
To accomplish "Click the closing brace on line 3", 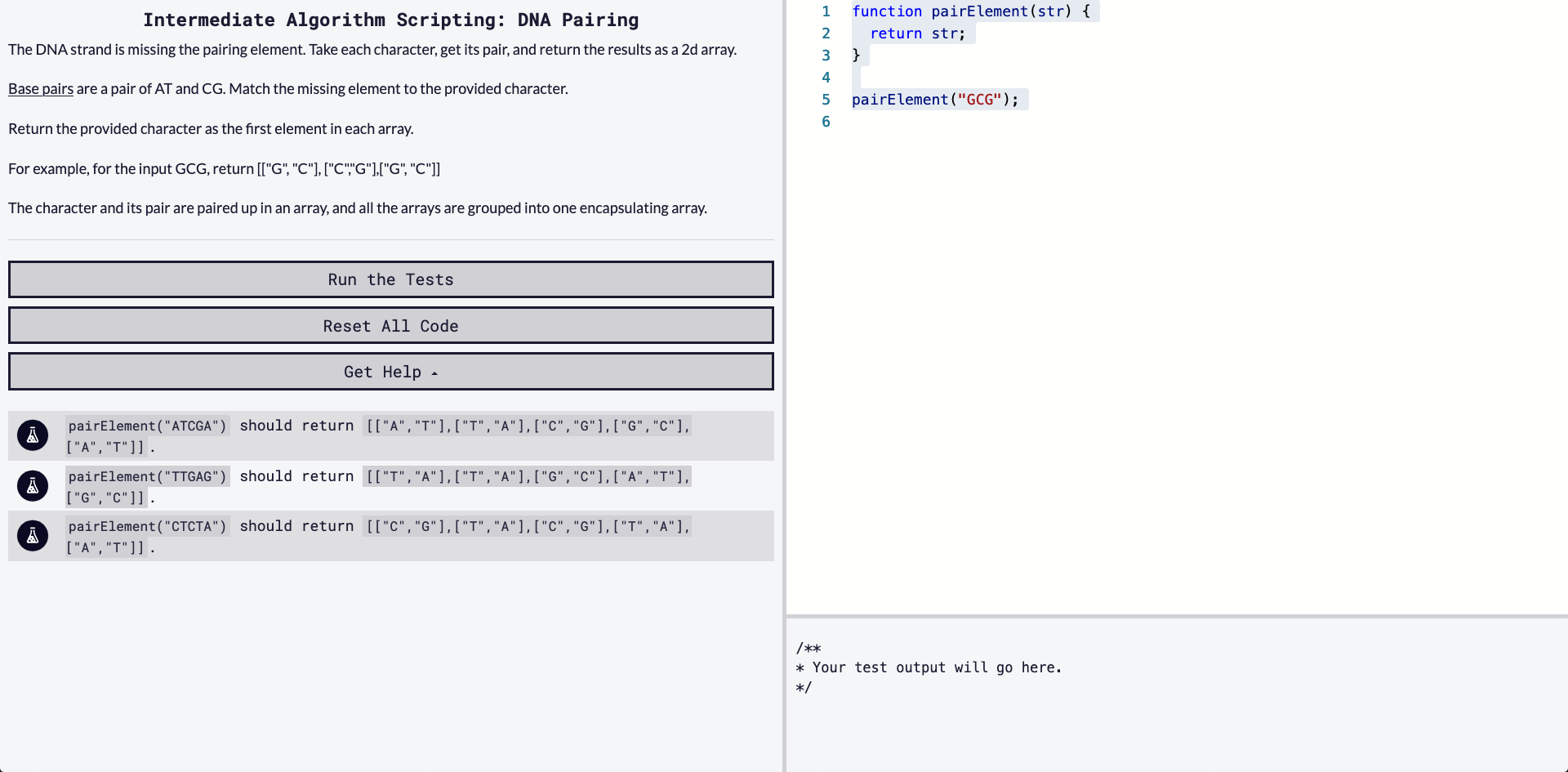I will pos(856,56).
